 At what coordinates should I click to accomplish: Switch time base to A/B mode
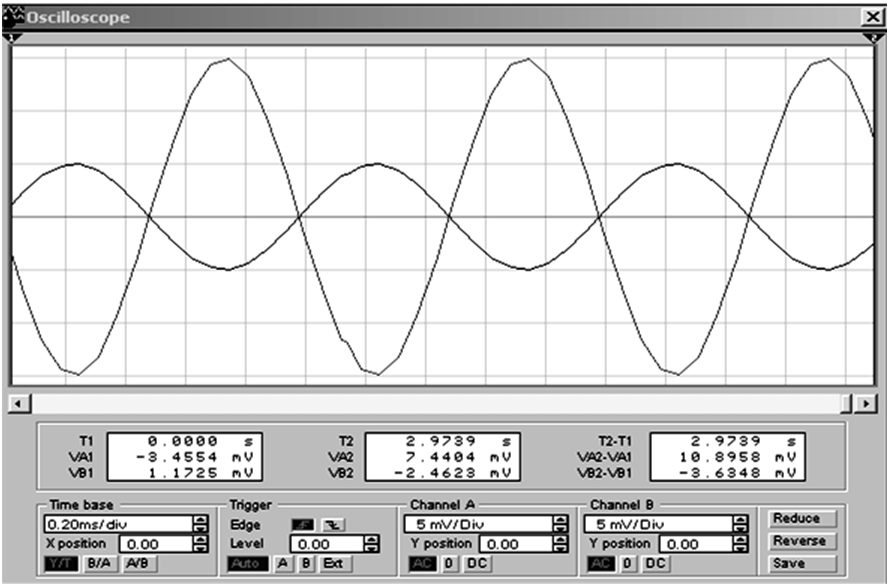click(137, 564)
